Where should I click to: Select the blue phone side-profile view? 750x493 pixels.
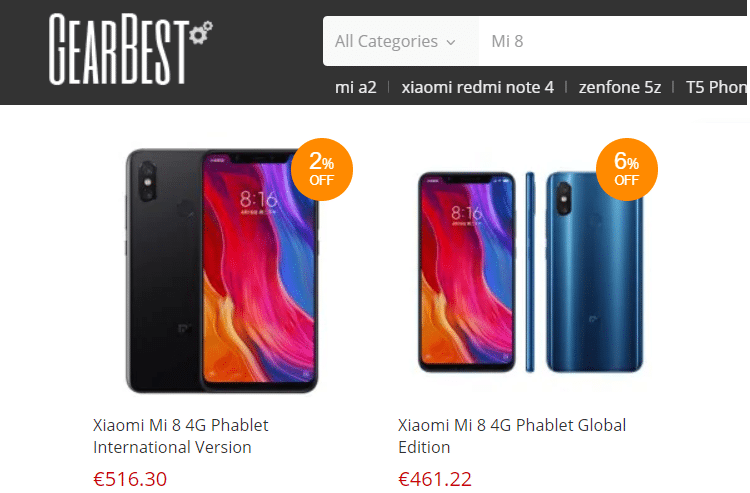click(x=529, y=272)
